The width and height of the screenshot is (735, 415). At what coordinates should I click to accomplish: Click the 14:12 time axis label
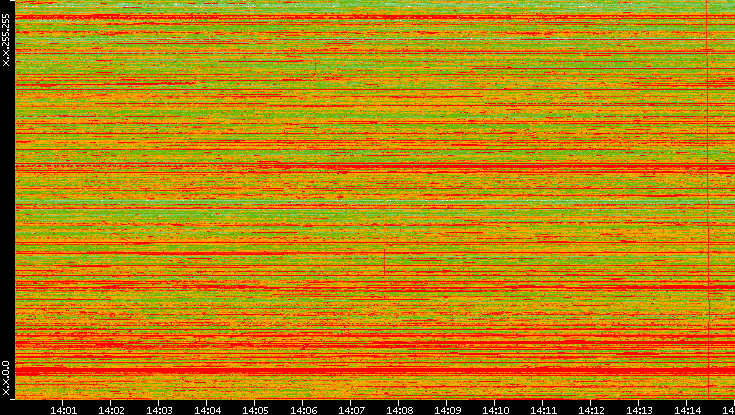(591, 410)
